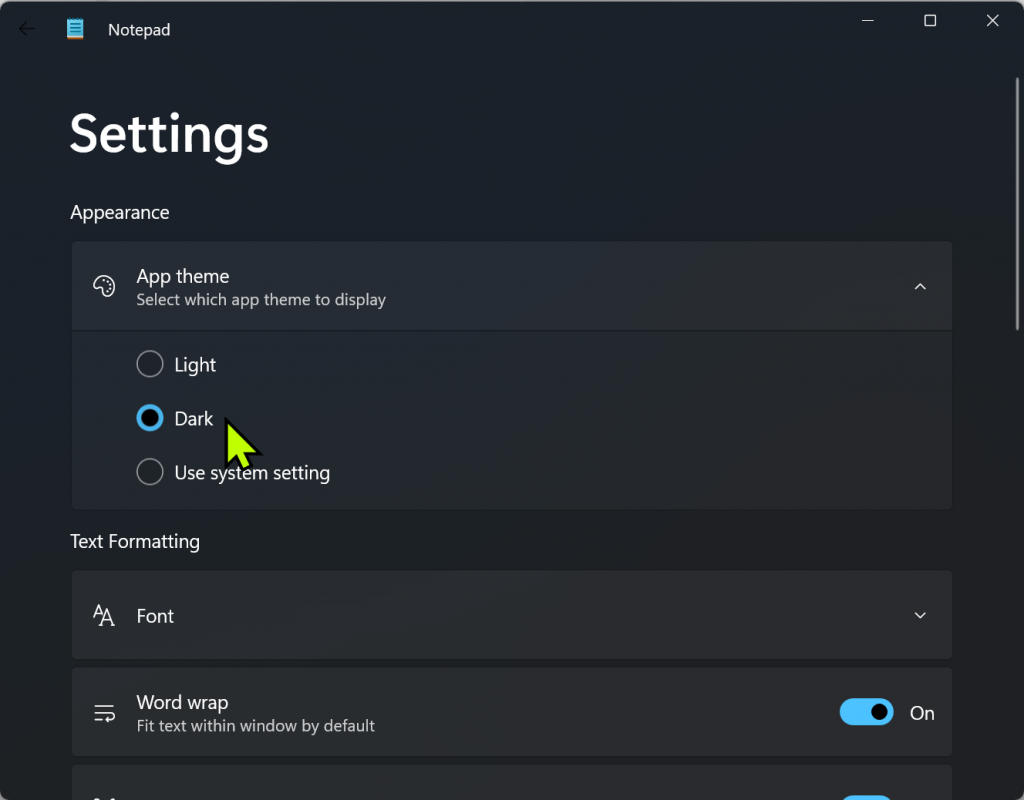
Task: Click the Text Formatting section label
Action: click(x=135, y=541)
